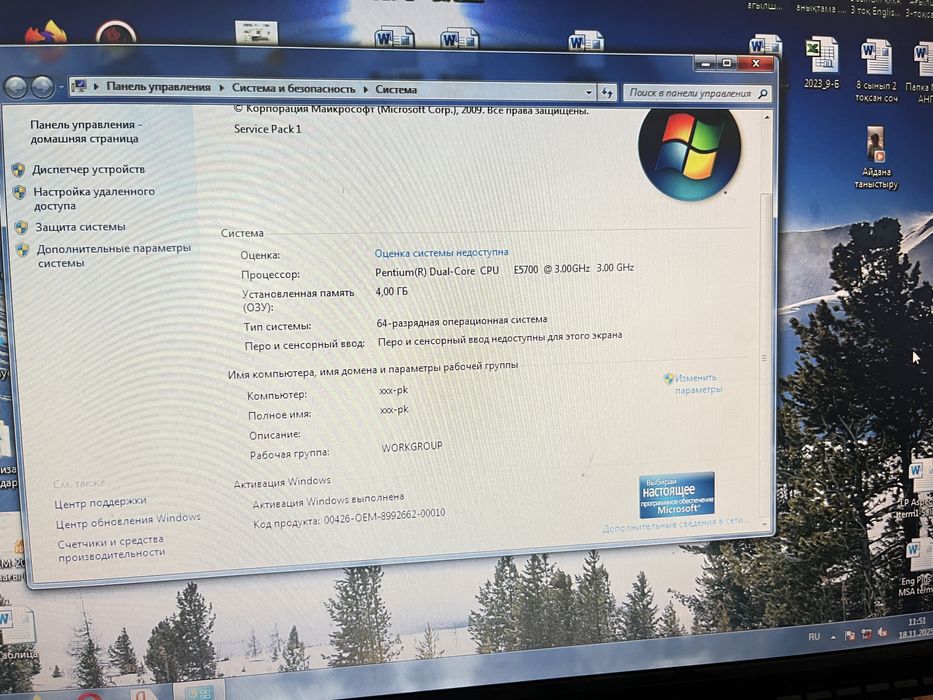Select Word file '8 сынып 2 тоқсан соч'

tap(876, 70)
